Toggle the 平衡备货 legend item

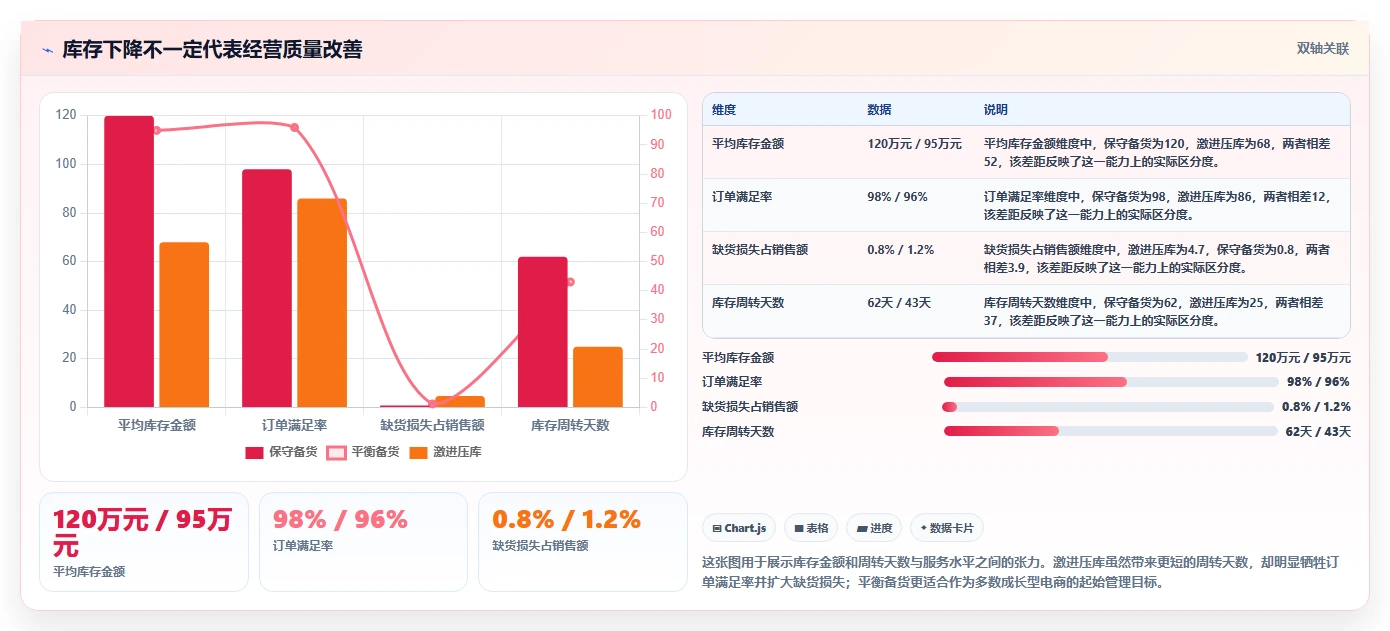[364, 452]
